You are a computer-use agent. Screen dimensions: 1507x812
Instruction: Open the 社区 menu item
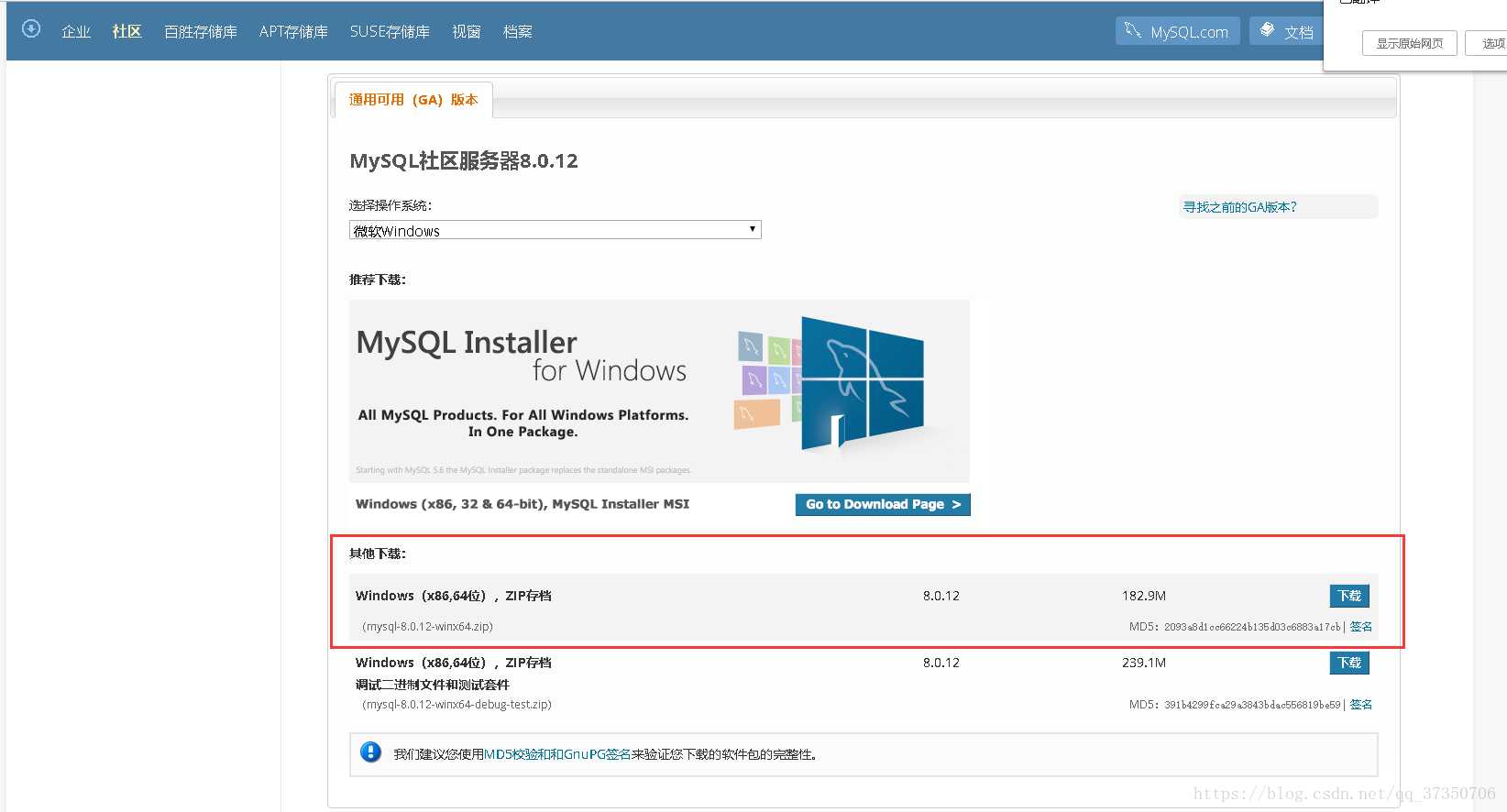pyautogui.click(x=126, y=32)
